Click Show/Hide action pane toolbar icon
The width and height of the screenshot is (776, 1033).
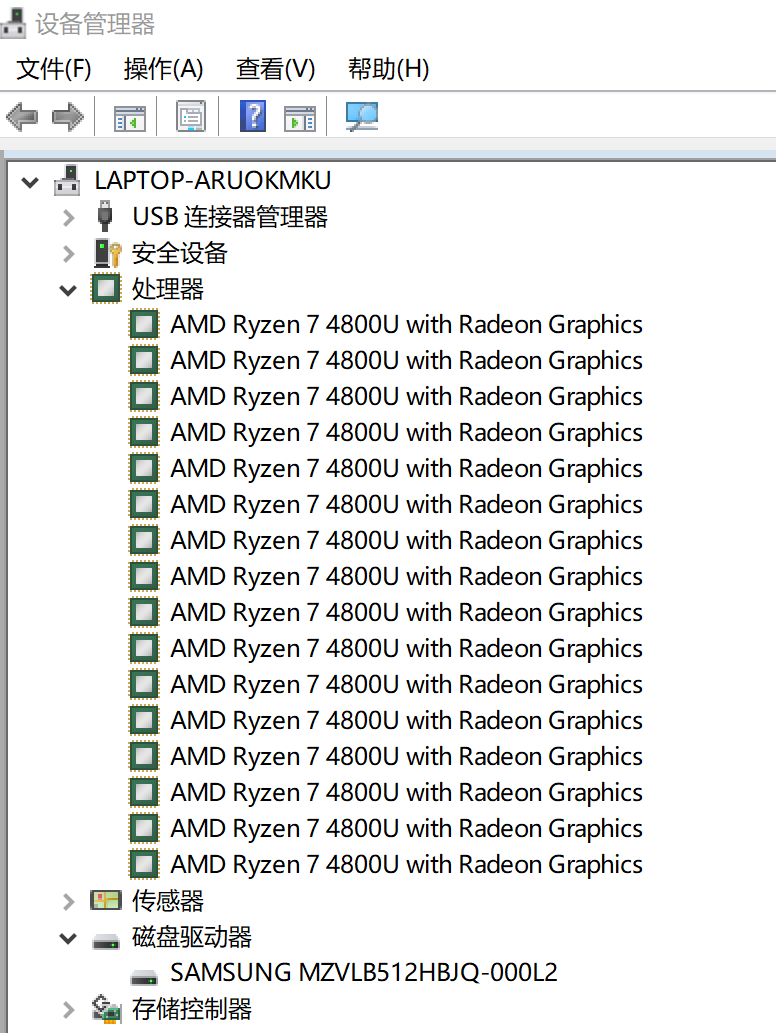coord(300,118)
